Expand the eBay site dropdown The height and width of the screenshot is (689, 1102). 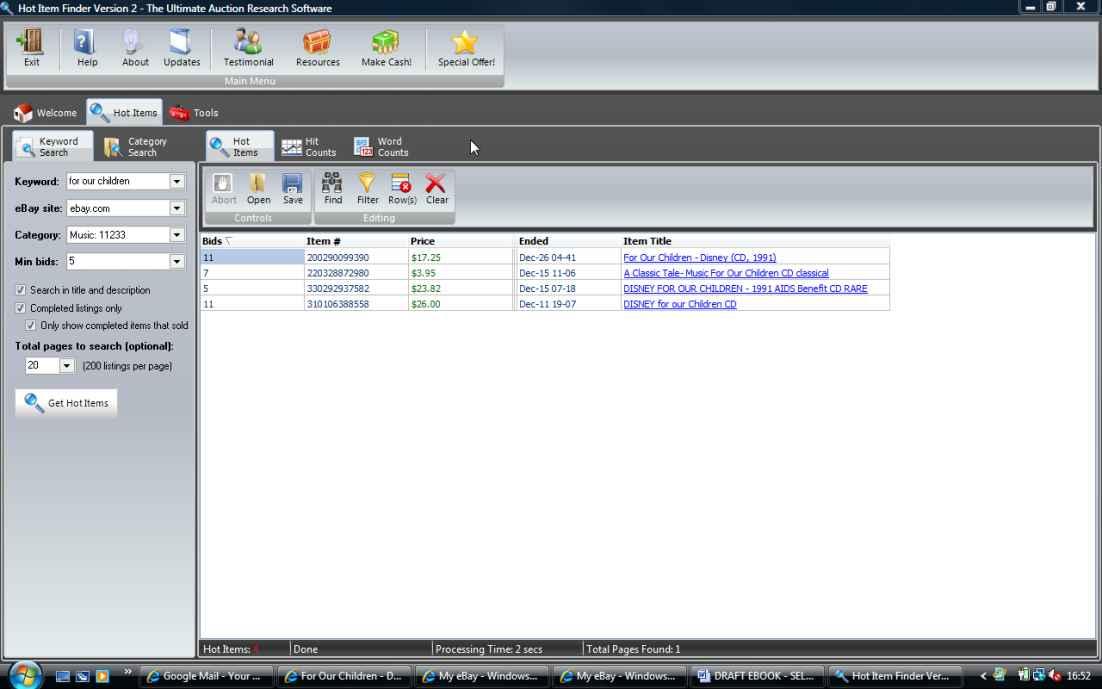coord(177,208)
